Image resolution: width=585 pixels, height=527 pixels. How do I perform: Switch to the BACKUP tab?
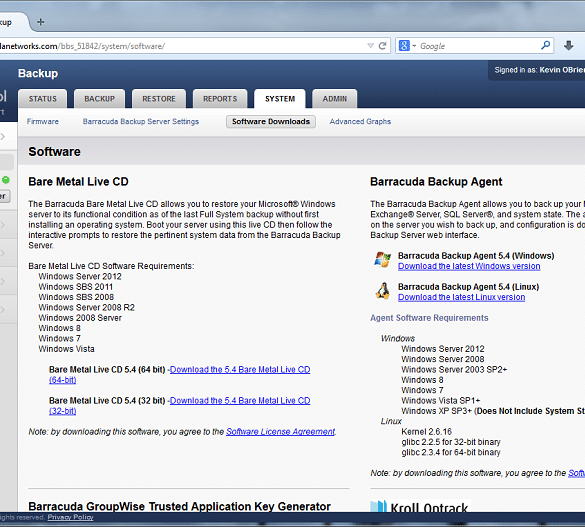[x=100, y=99]
